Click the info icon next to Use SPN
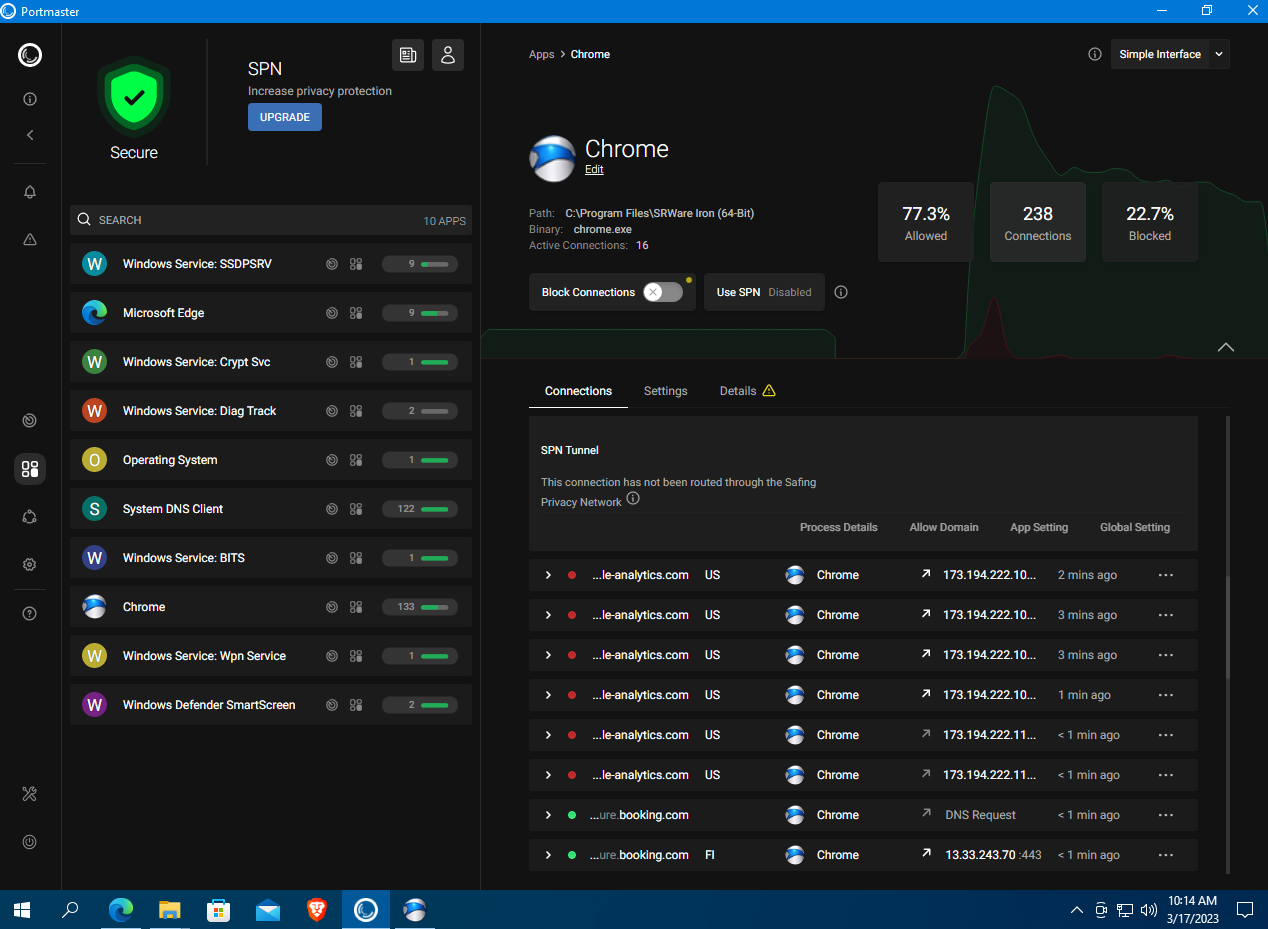Image resolution: width=1268 pixels, height=929 pixels. pyautogui.click(x=841, y=292)
